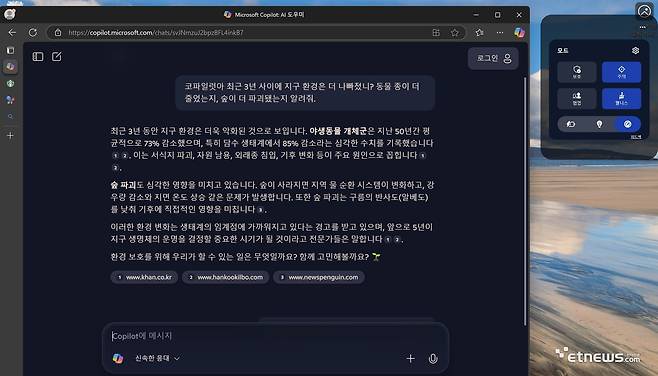
Task: Click the address bar URL
Action: [x=156, y=32]
